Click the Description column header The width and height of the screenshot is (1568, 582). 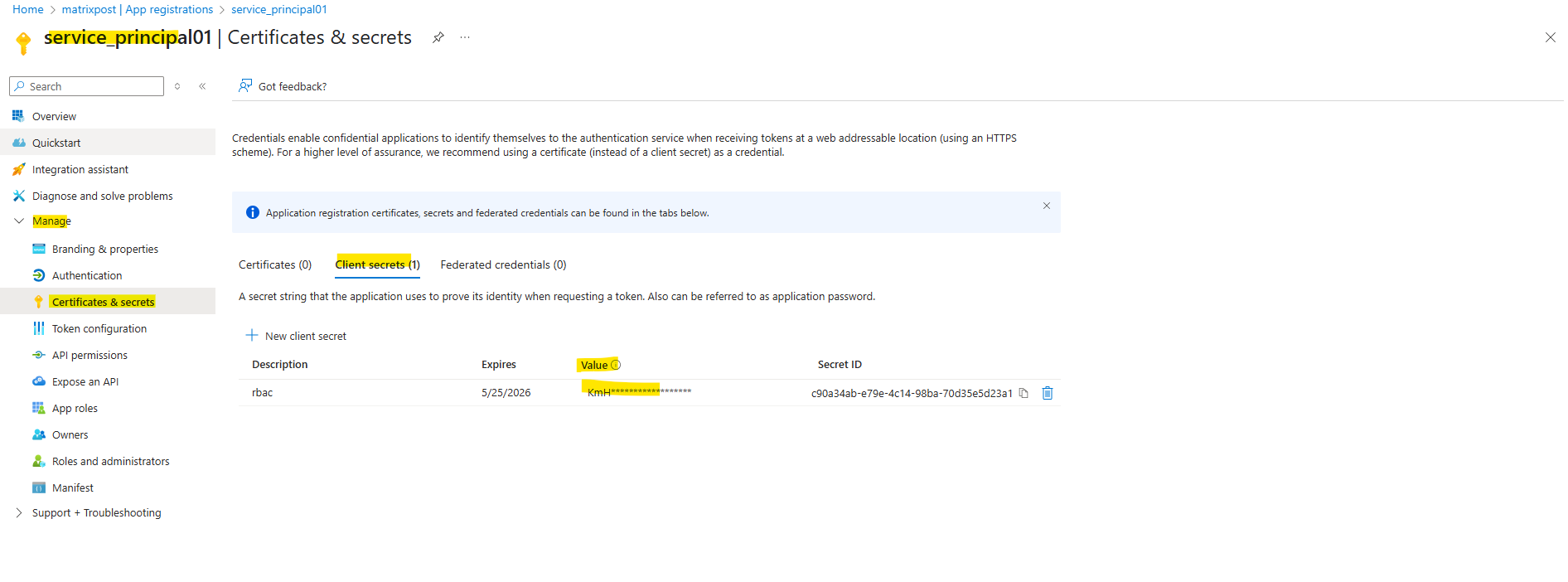click(x=280, y=364)
